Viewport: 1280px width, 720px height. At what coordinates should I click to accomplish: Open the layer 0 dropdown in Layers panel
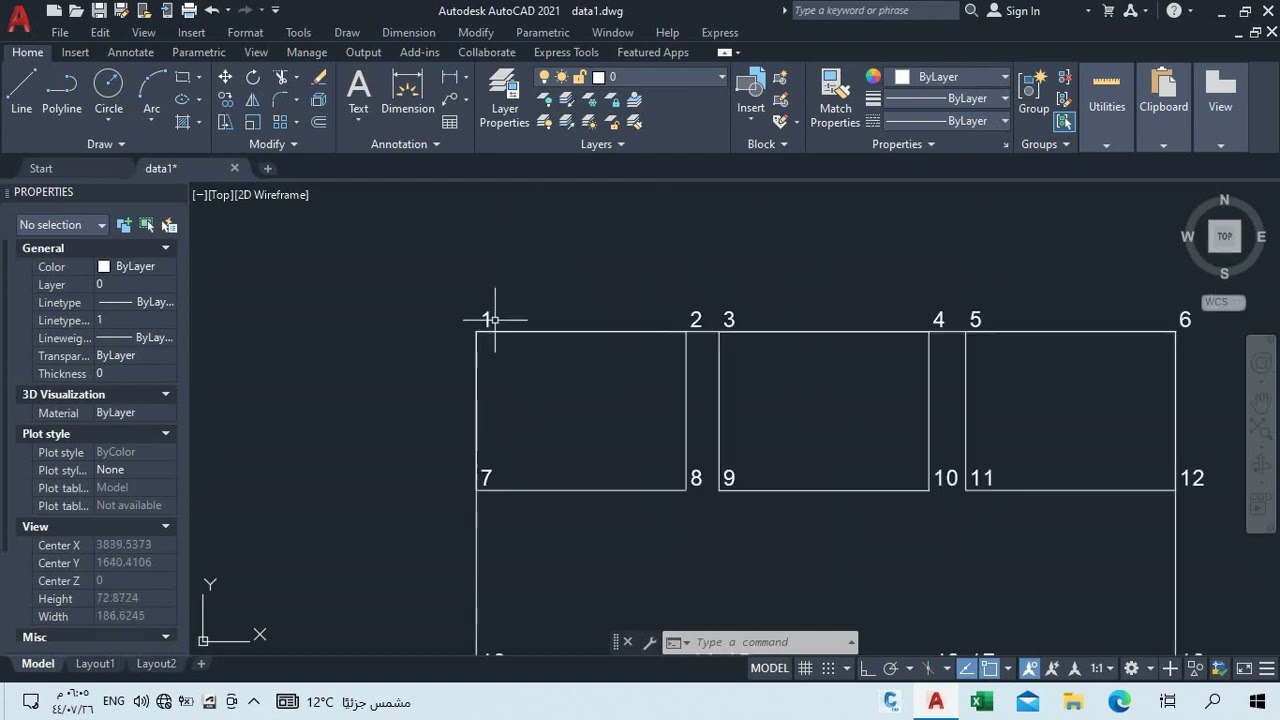(x=630, y=77)
